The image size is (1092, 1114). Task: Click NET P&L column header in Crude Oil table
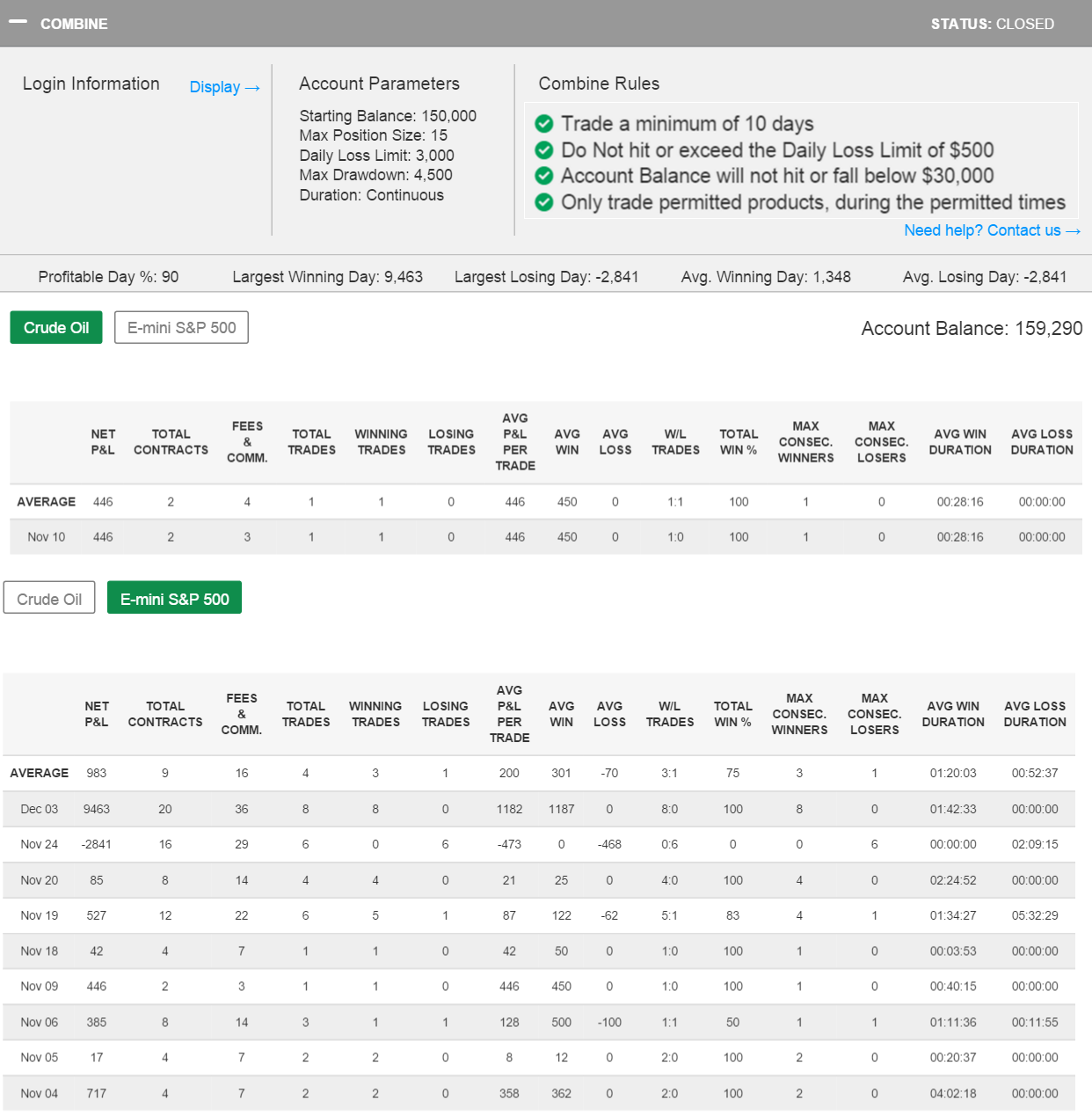pyautogui.click(x=103, y=442)
